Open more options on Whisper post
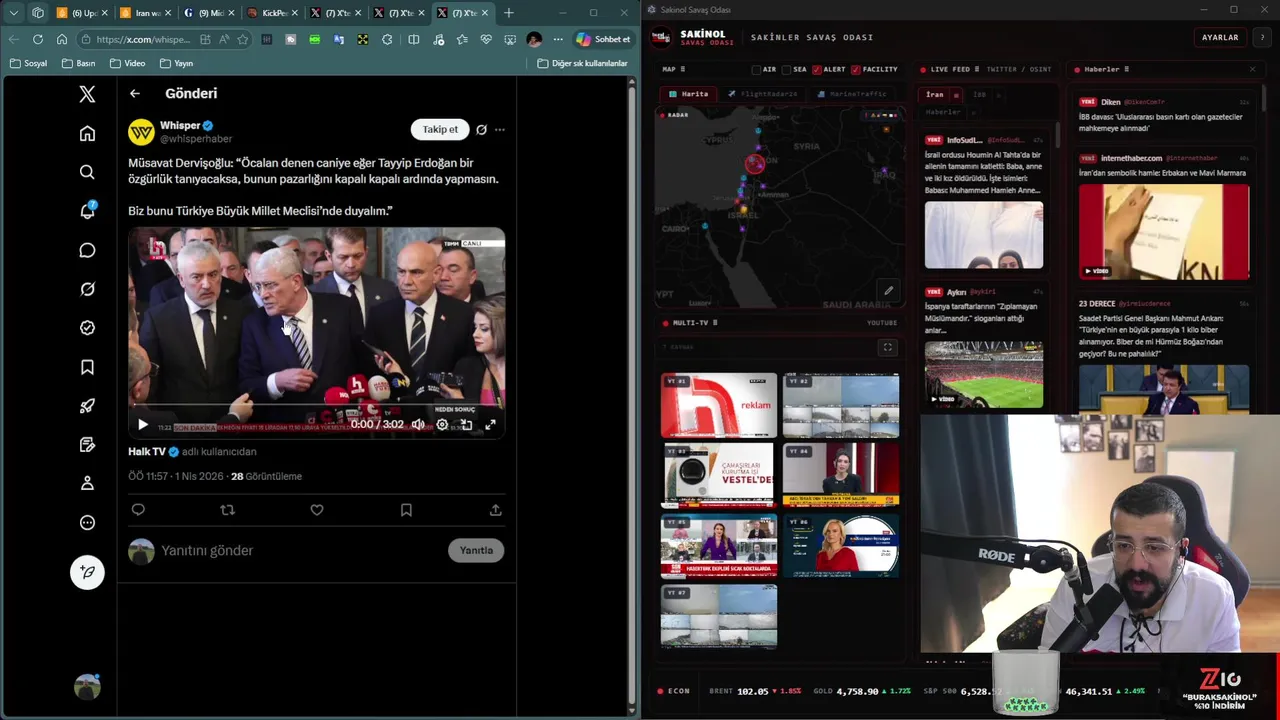 click(x=500, y=129)
